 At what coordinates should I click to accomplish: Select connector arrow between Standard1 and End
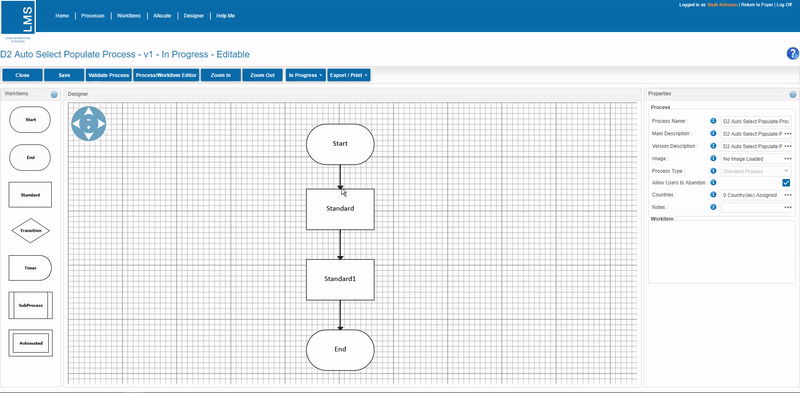(x=340, y=315)
